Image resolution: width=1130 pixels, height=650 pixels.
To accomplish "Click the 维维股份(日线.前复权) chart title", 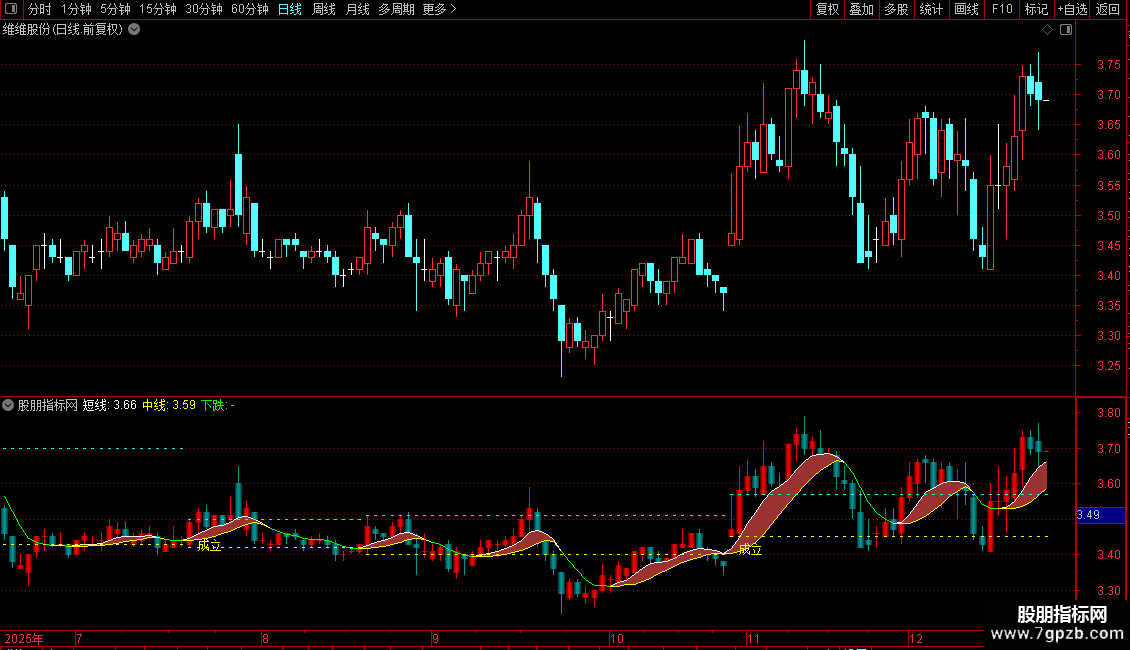I will click(63, 30).
